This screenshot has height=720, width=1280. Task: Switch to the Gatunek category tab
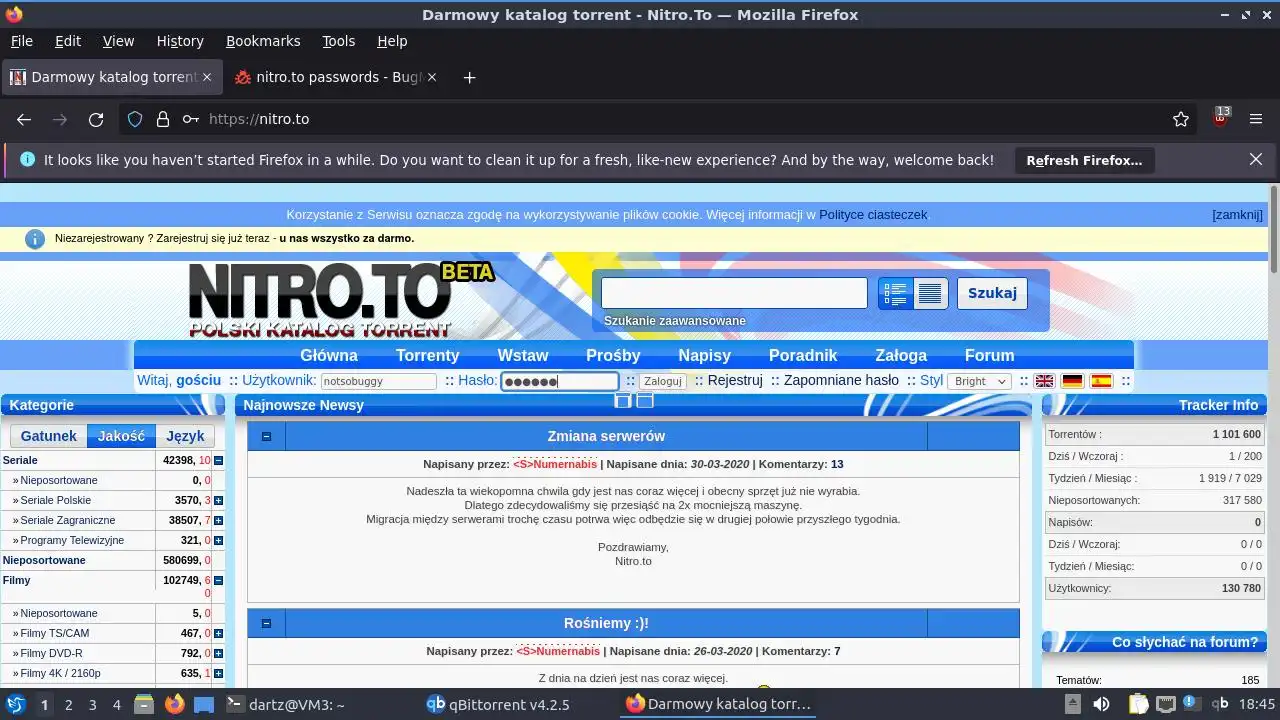(49, 436)
